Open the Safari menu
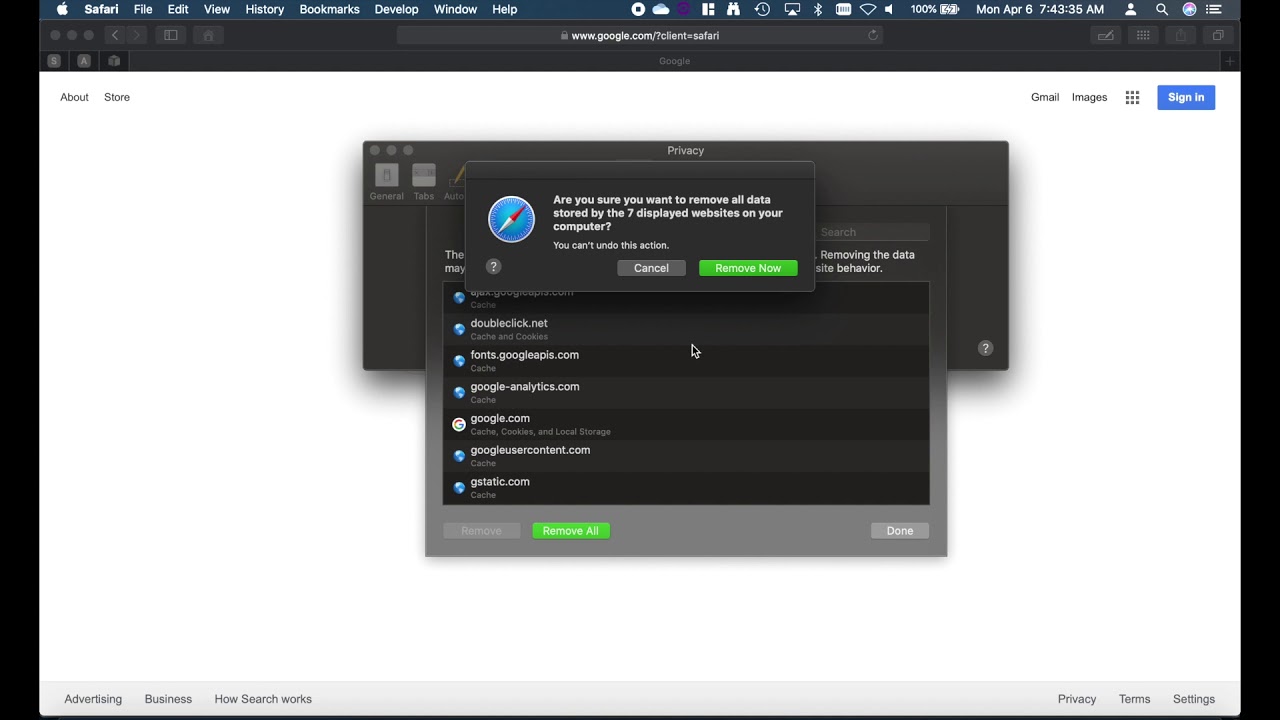 (x=102, y=9)
